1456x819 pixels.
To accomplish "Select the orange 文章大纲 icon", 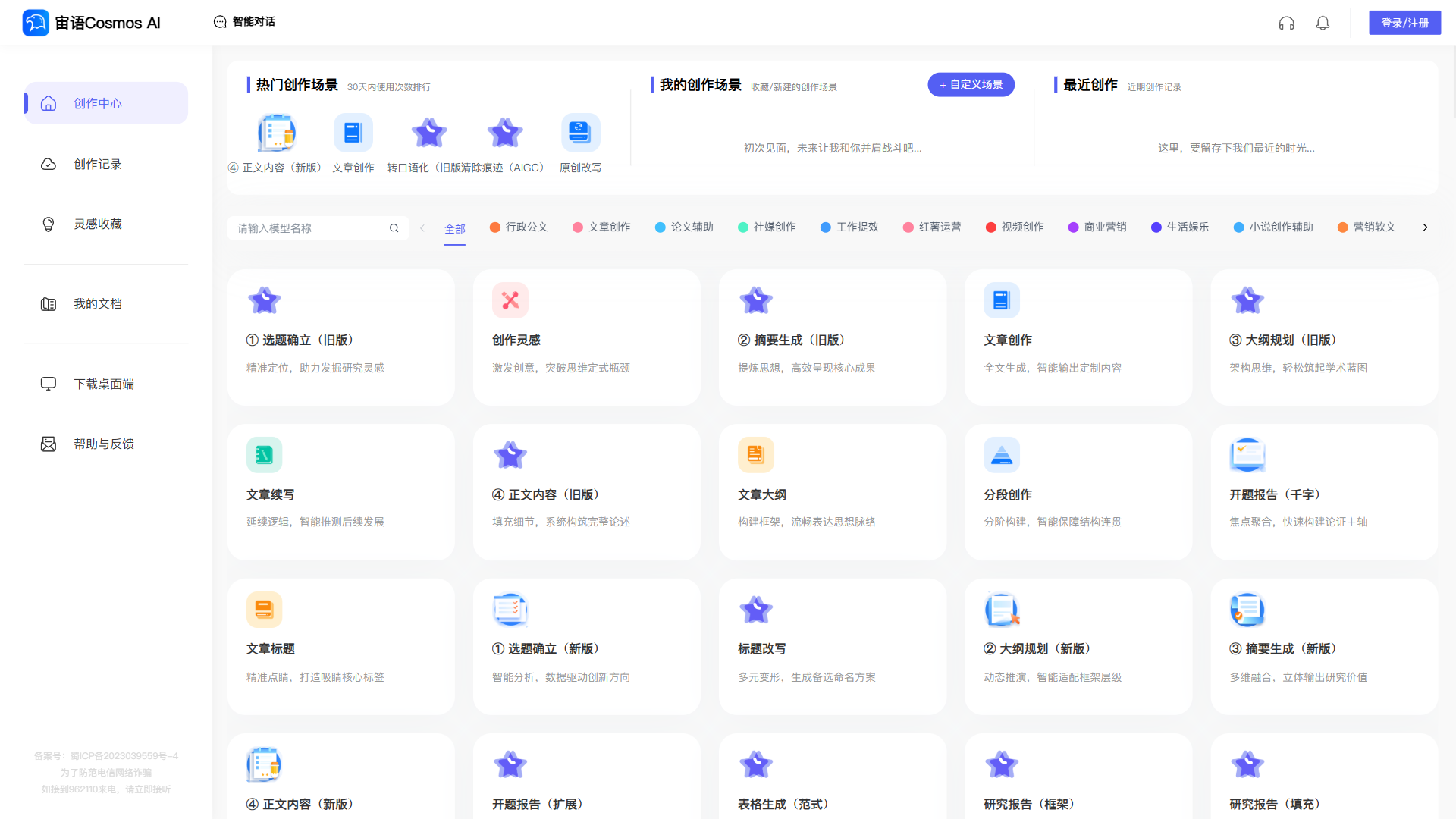I will [755, 455].
